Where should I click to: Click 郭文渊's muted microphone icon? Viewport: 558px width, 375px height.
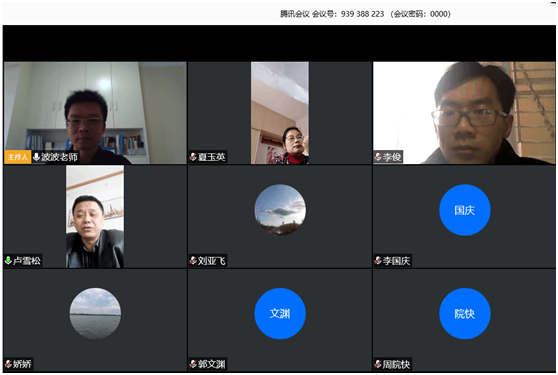click(193, 364)
